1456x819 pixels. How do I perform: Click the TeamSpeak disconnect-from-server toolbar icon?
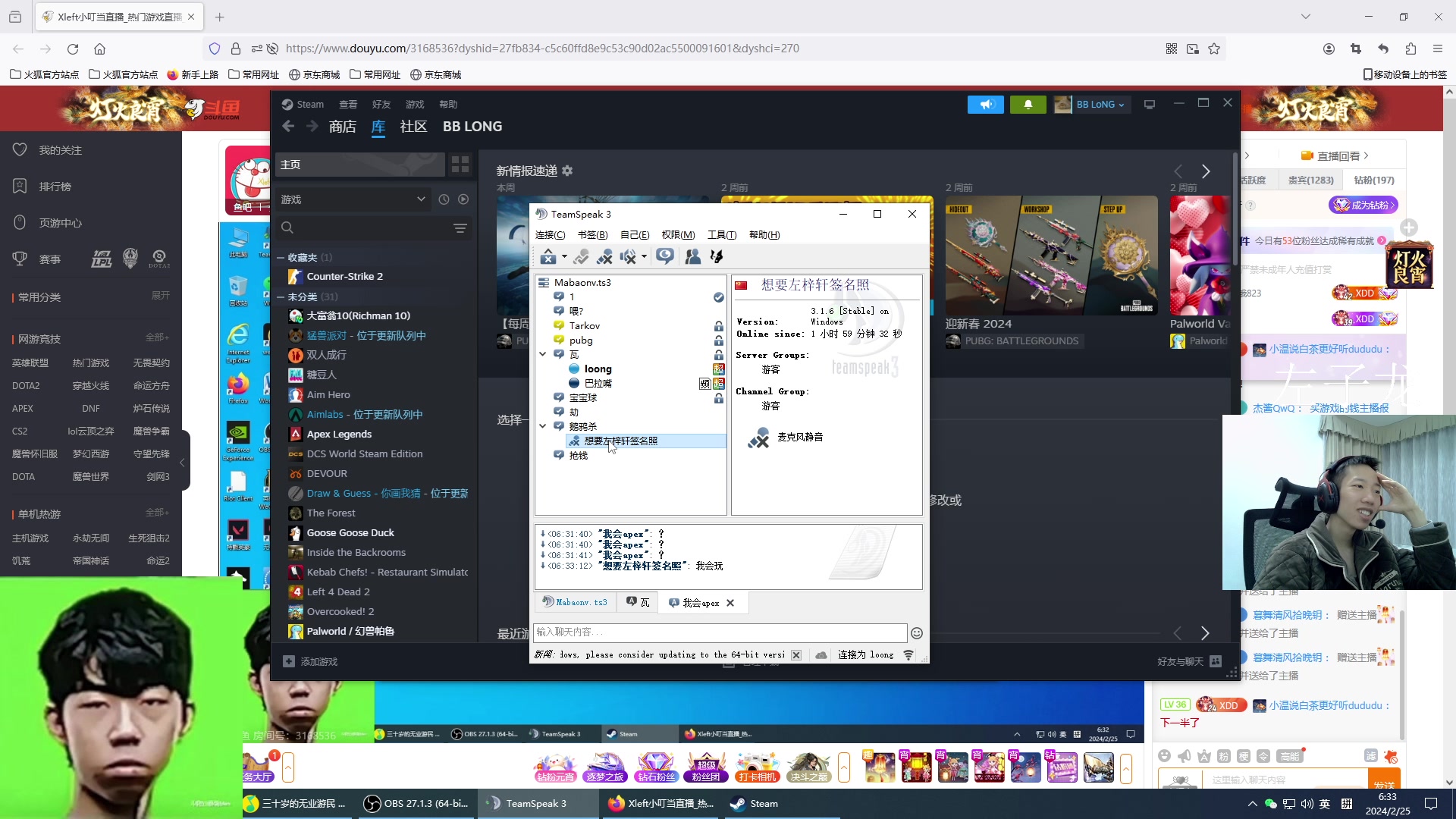click(548, 257)
